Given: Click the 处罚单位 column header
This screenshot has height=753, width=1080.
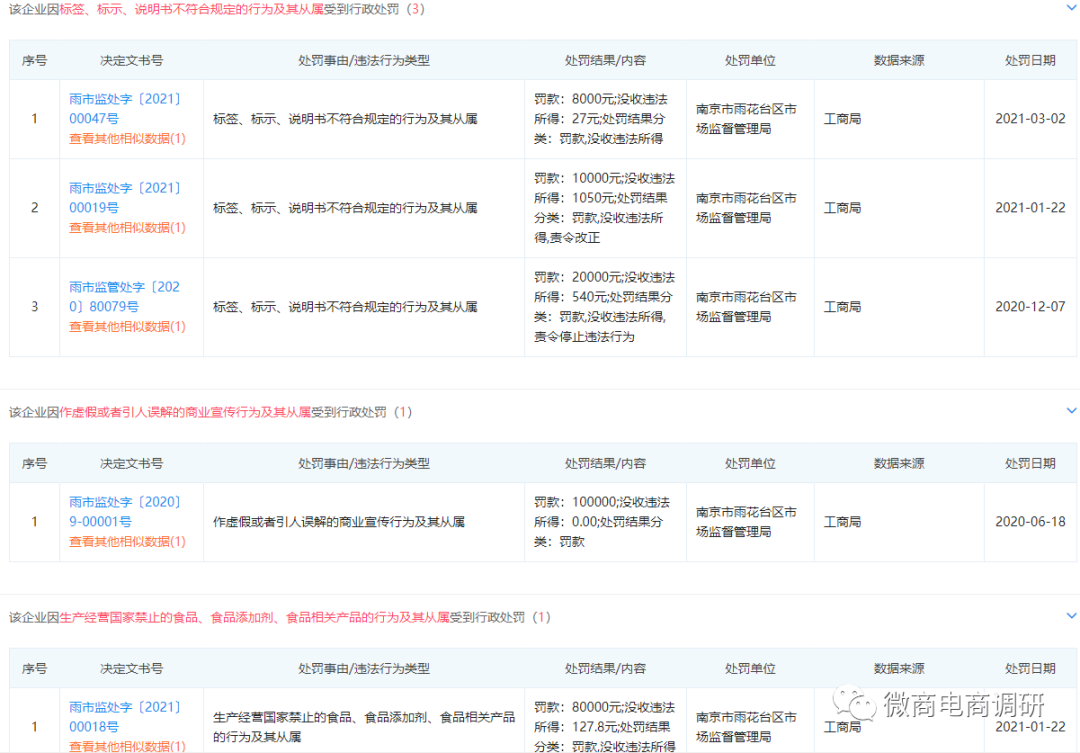Looking at the screenshot, I should pos(749,60).
